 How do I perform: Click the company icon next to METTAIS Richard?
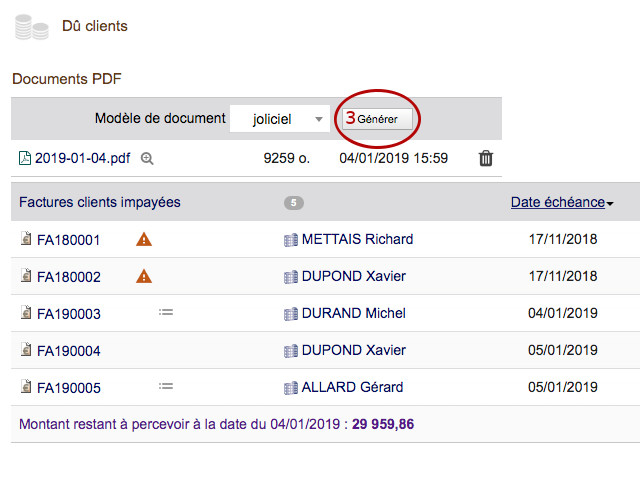pos(291,240)
